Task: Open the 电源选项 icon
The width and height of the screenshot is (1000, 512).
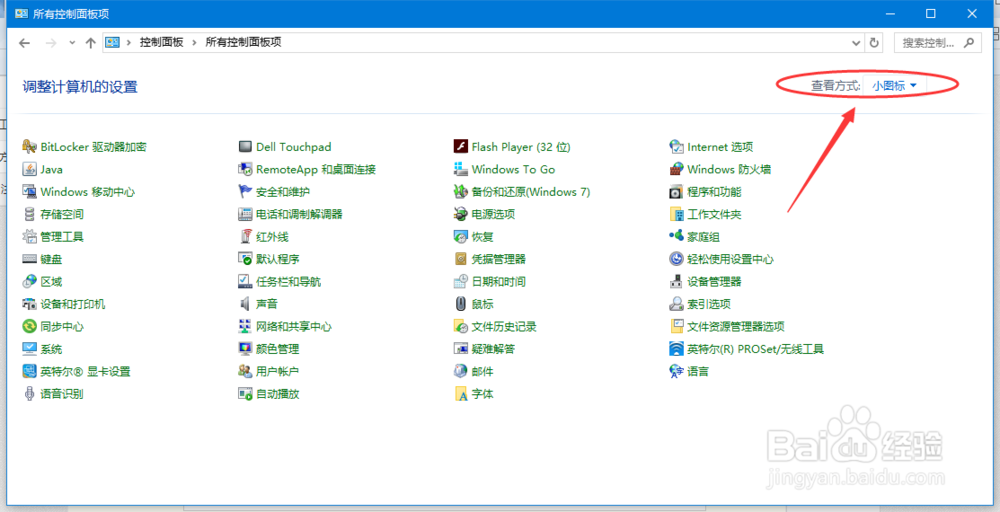Action: click(461, 214)
